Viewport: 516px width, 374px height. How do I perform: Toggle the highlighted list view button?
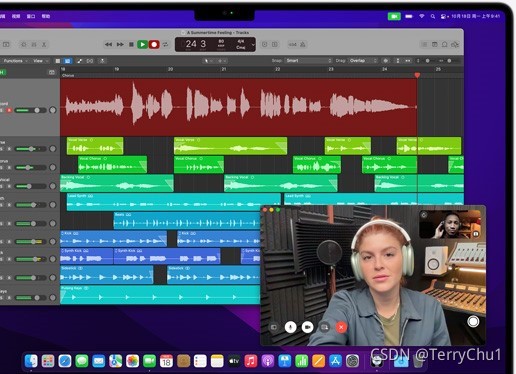67,61
